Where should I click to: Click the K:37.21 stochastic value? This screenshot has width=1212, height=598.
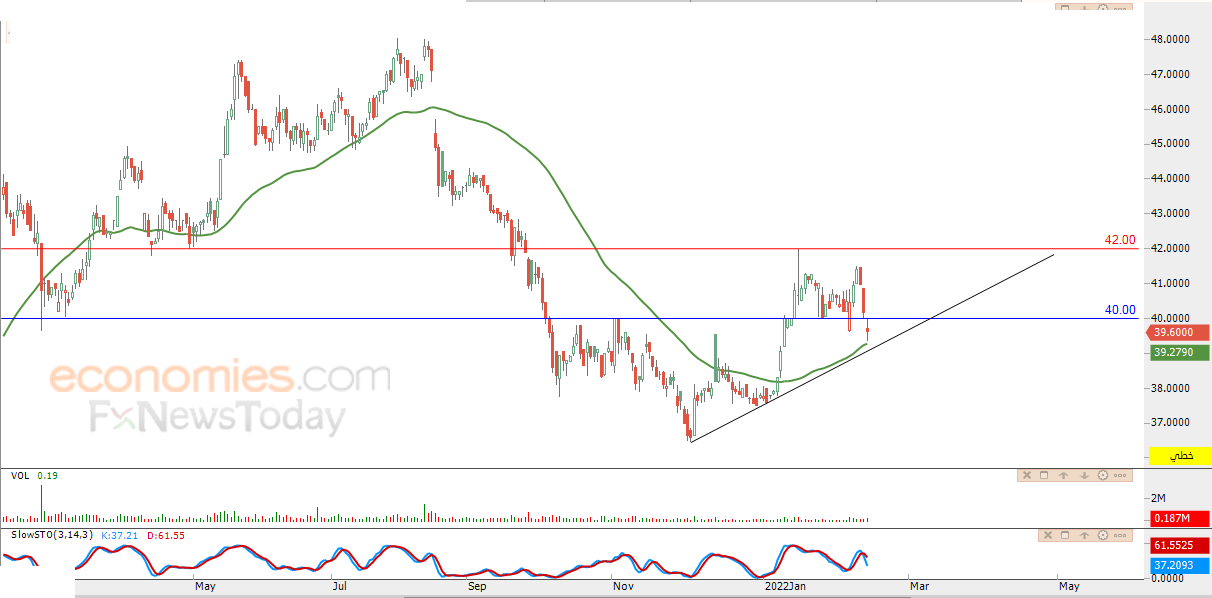pyautogui.click(x=120, y=535)
